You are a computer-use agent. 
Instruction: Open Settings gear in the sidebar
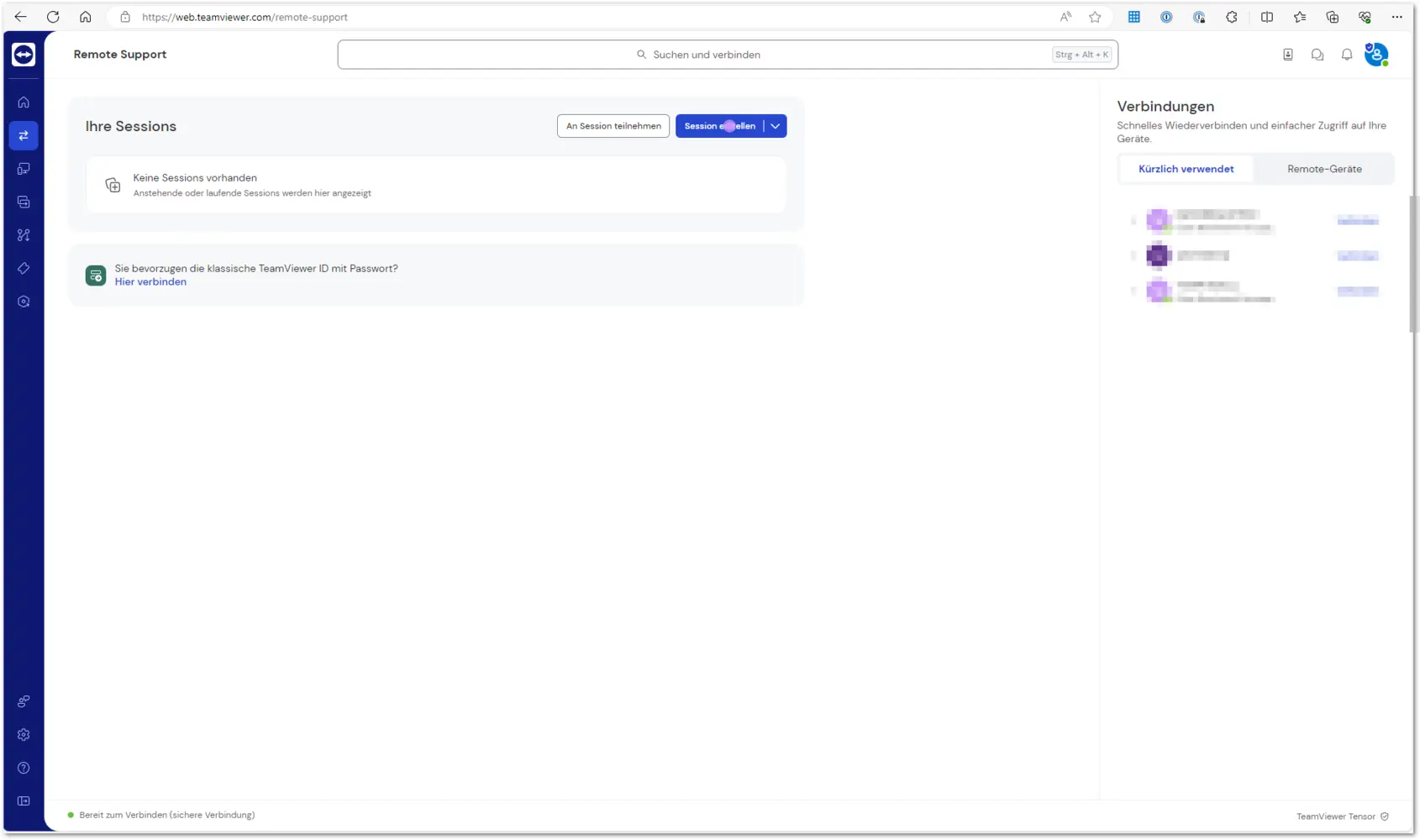(x=24, y=735)
